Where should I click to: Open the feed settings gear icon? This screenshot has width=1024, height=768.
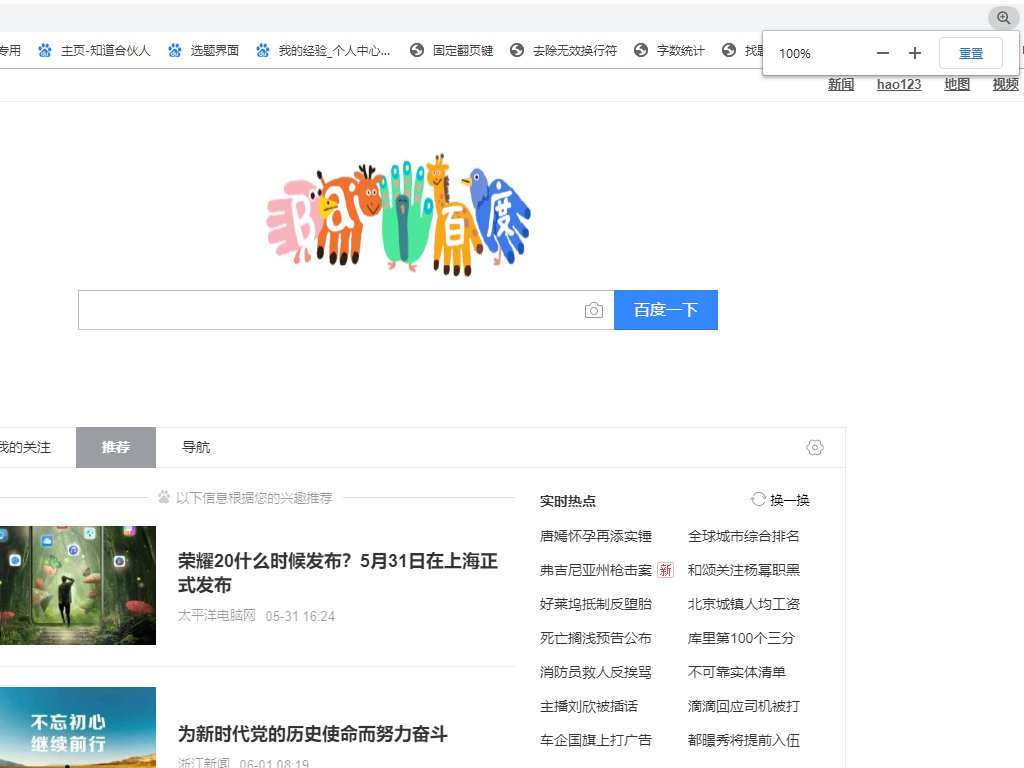point(815,447)
